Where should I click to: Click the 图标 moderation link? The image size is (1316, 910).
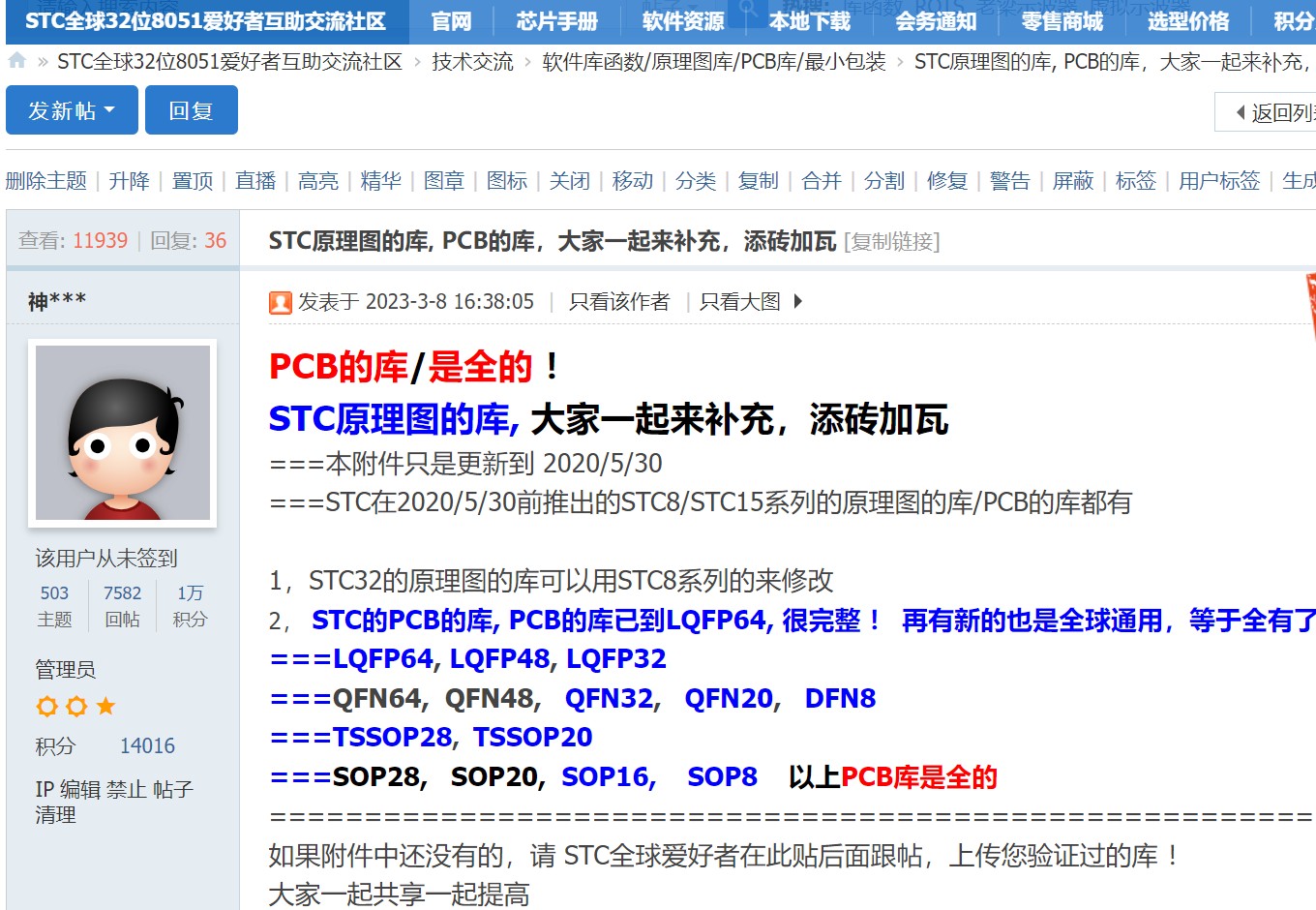coord(507,181)
